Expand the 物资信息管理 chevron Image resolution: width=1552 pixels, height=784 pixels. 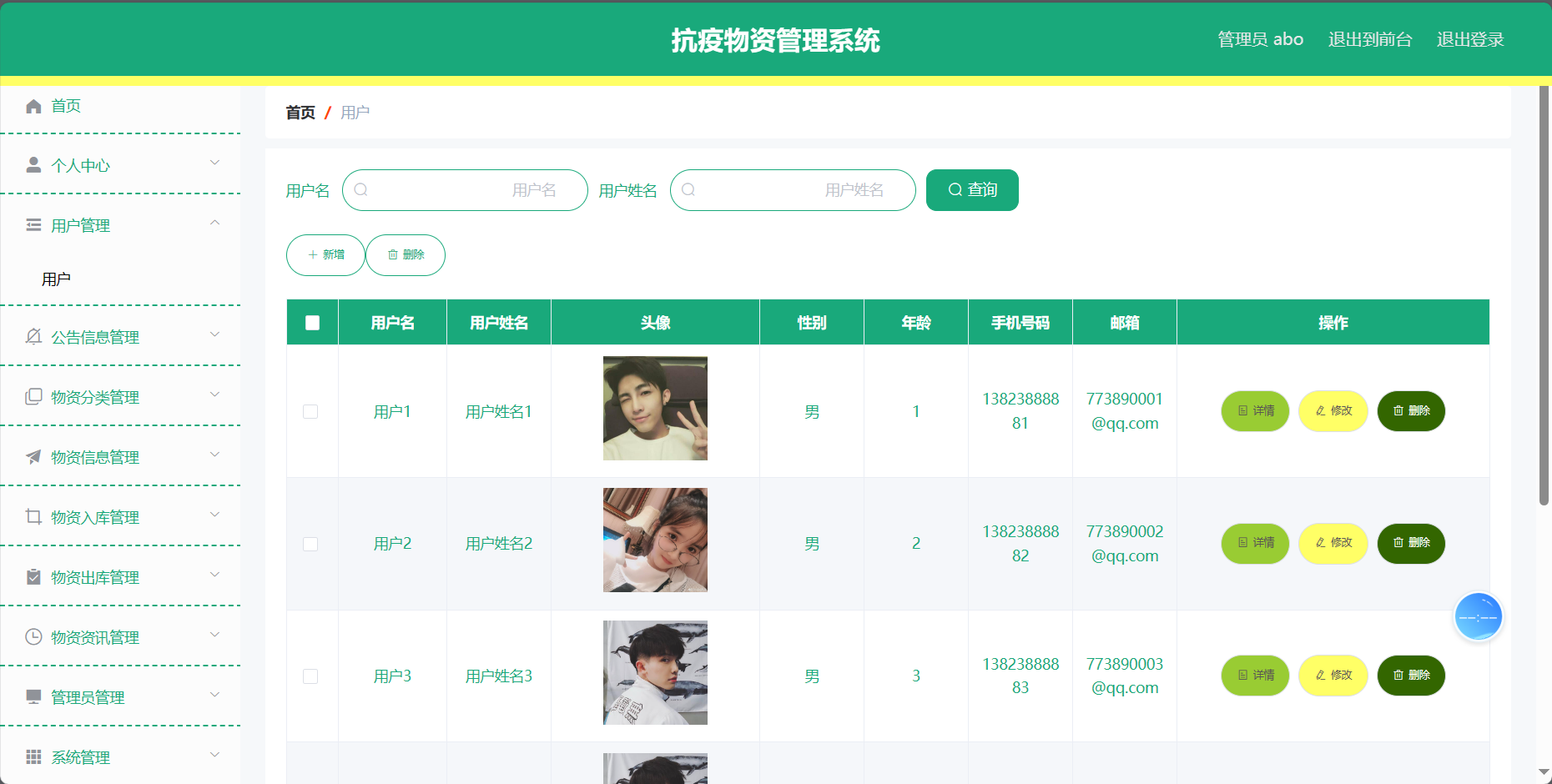[214, 455]
